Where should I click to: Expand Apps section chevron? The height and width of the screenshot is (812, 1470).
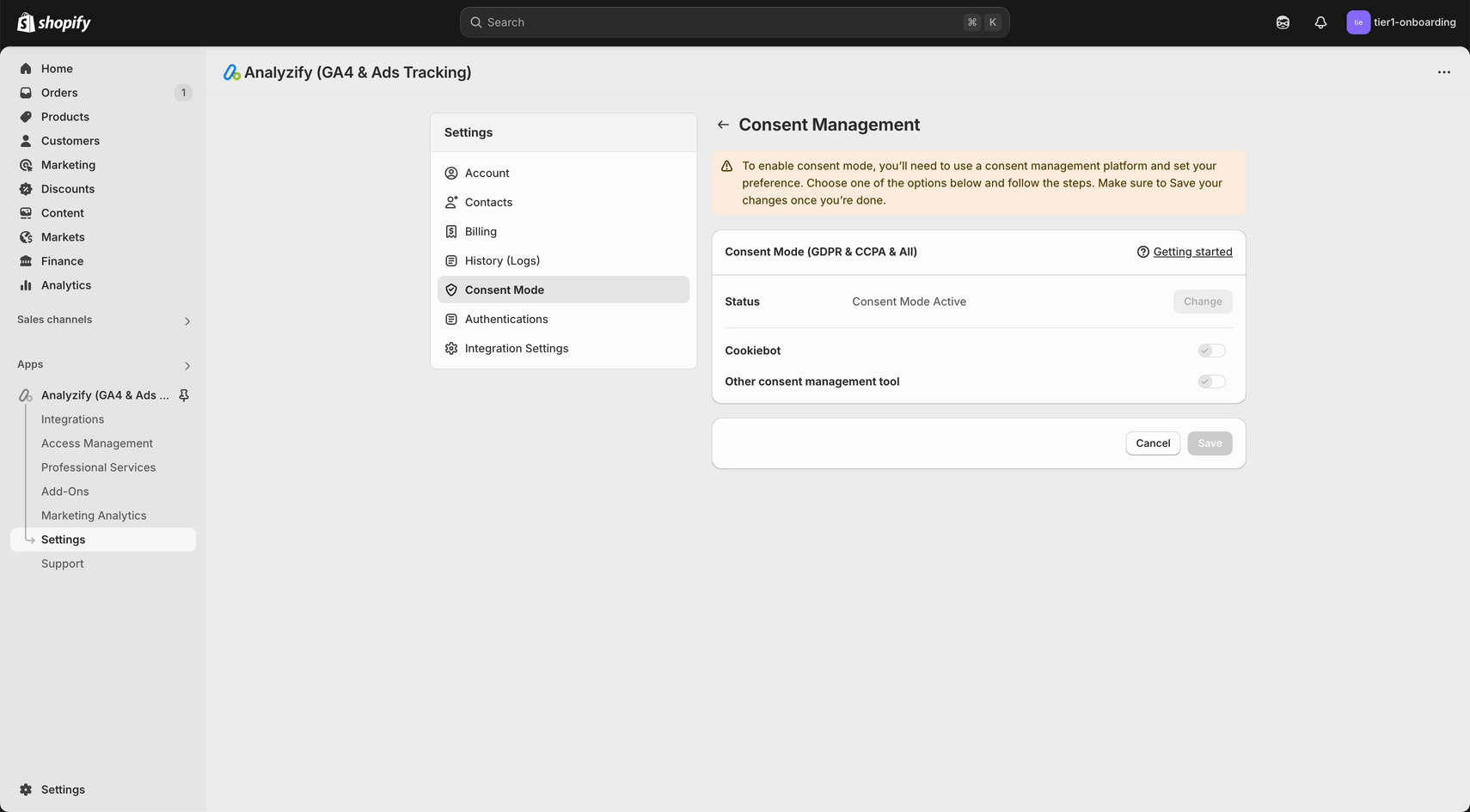[187, 366]
